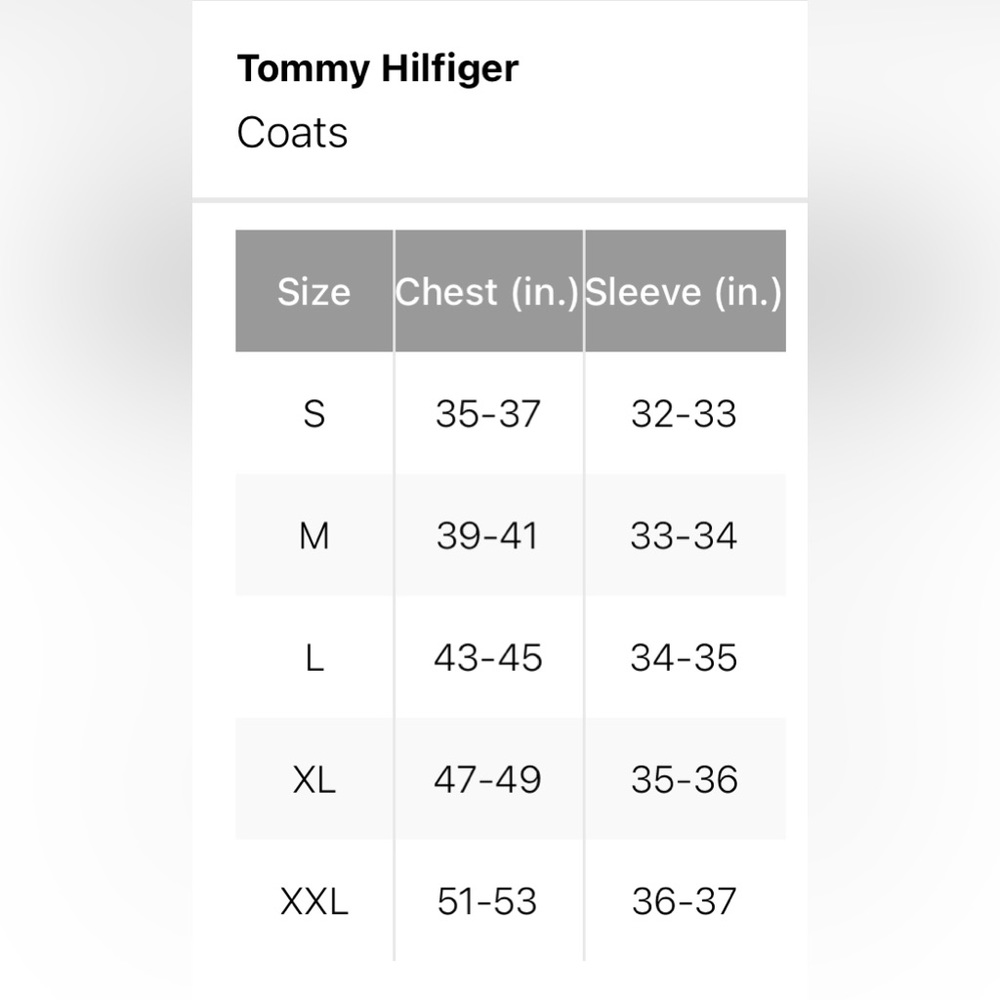The image size is (1000, 1000).
Task: Click the 35-37 chest measurement cell
Action: [x=489, y=413]
